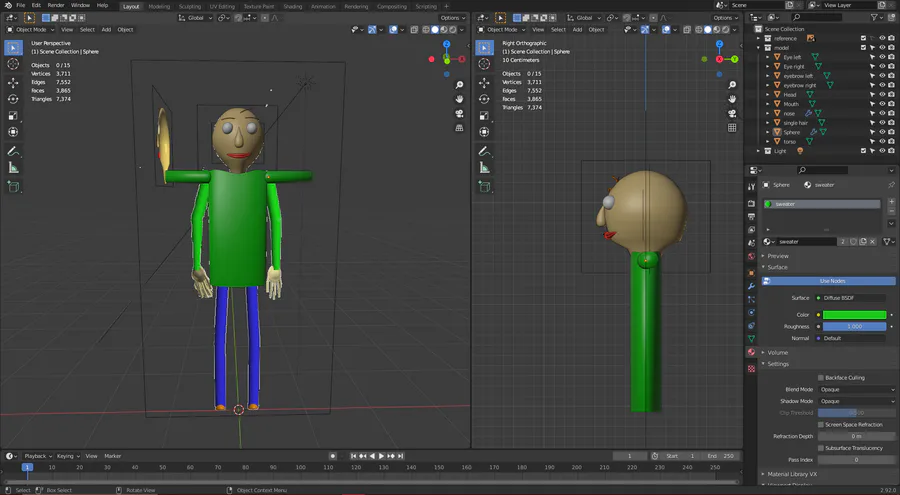Expand the Volume panel
This screenshot has width=900, height=495.
pos(778,352)
